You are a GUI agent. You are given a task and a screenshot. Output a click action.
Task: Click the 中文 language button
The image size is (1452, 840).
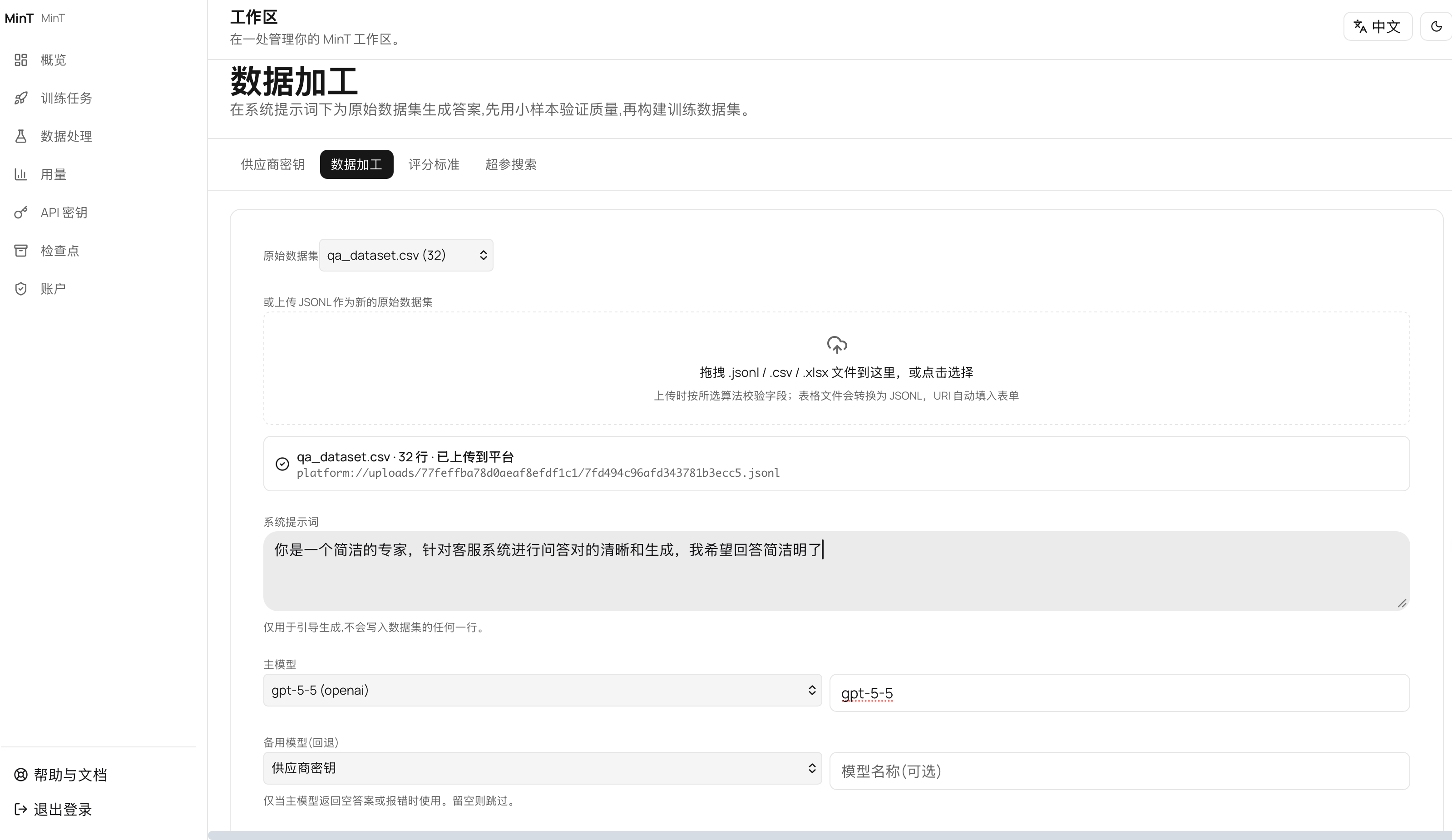1378,26
